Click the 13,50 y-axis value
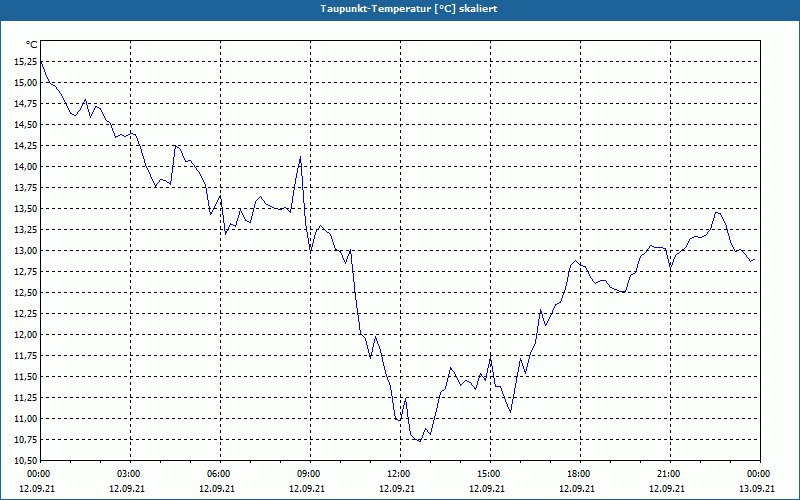Viewport: 800px width, 500px height. 26,209
